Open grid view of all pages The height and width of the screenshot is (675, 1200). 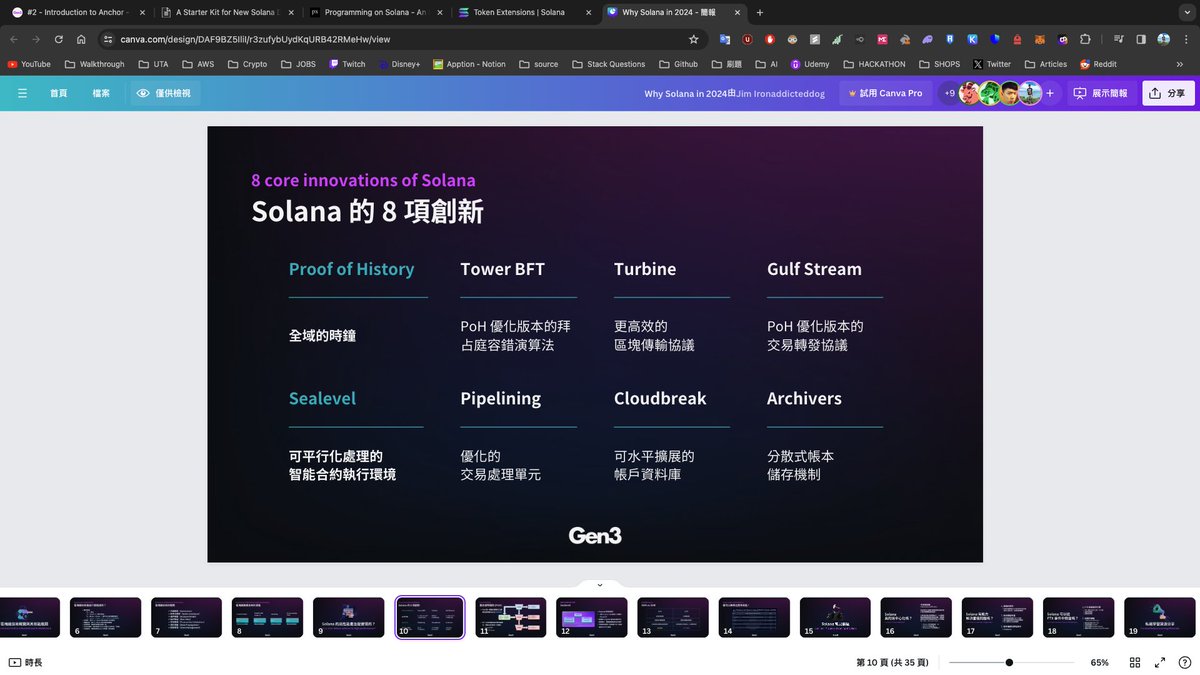[x=1135, y=662]
